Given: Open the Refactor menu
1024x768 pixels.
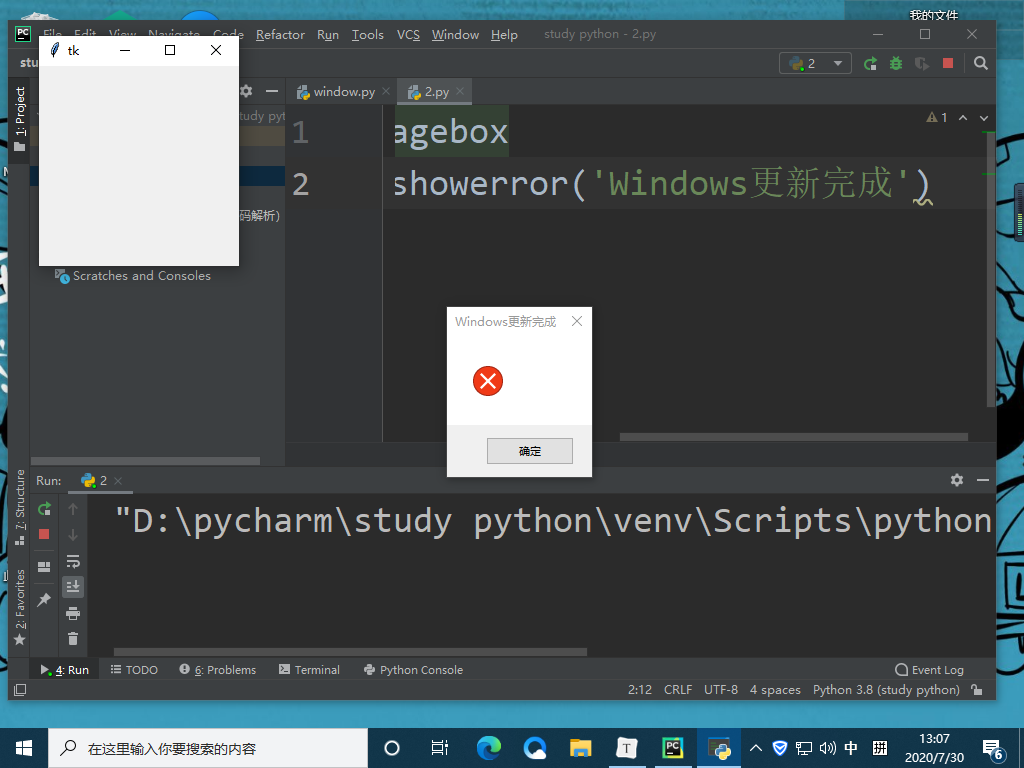Looking at the screenshot, I should [x=280, y=35].
